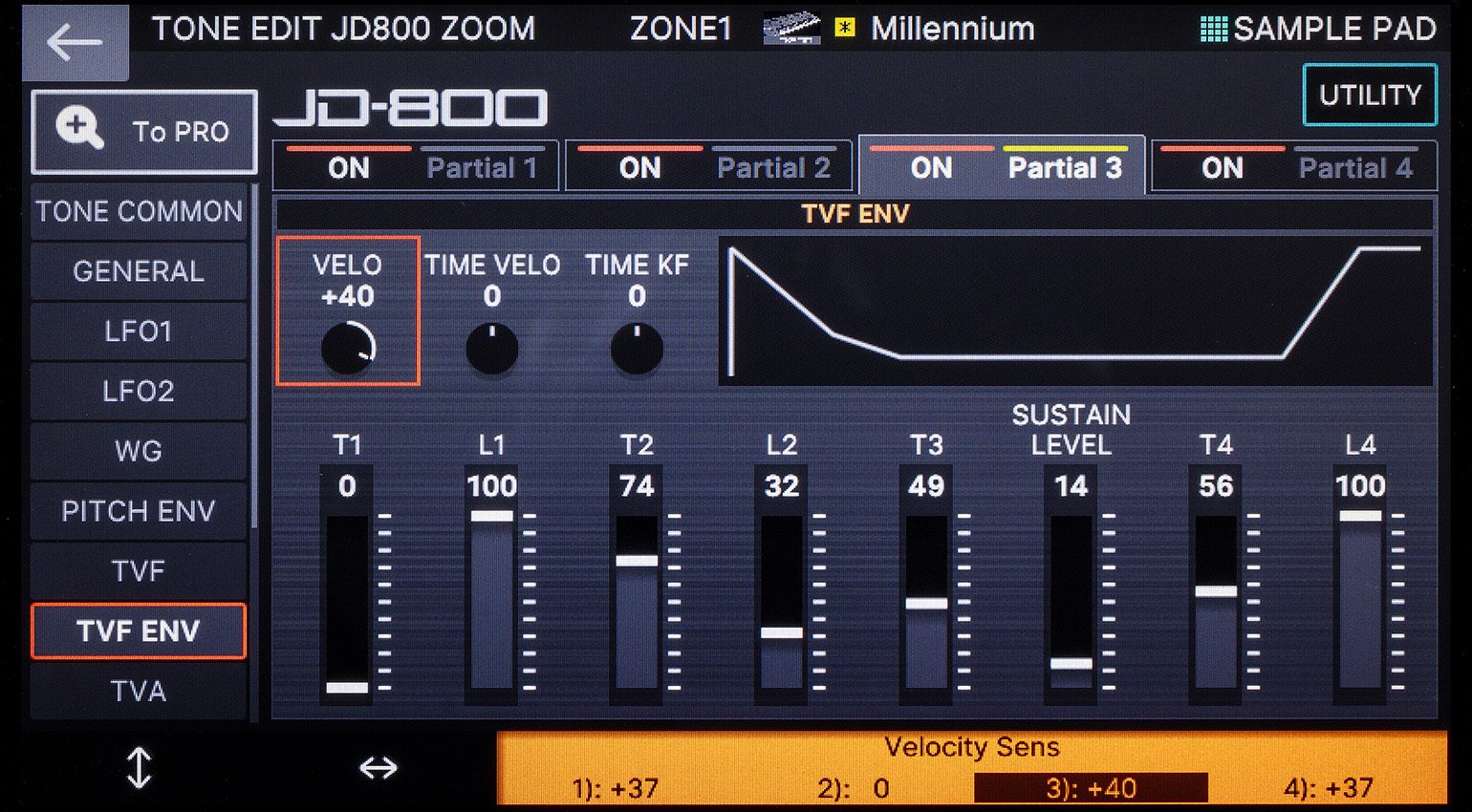Tap the horizontal left-right arrow icon
The height and width of the screenshot is (812, 1472).
click(378, 767)
